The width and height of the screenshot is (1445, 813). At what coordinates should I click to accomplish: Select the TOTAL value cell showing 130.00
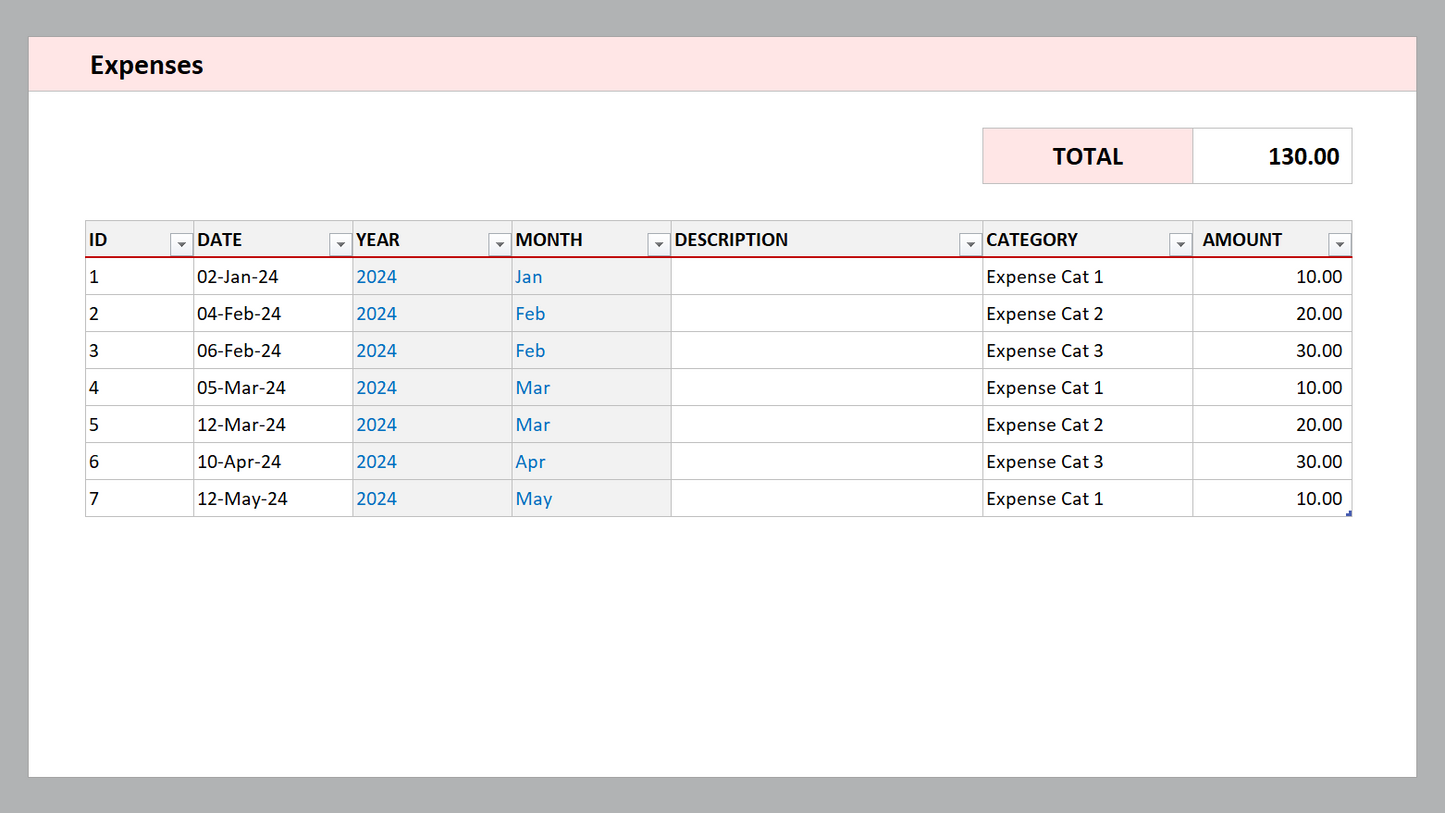(x=1272, y=156)
